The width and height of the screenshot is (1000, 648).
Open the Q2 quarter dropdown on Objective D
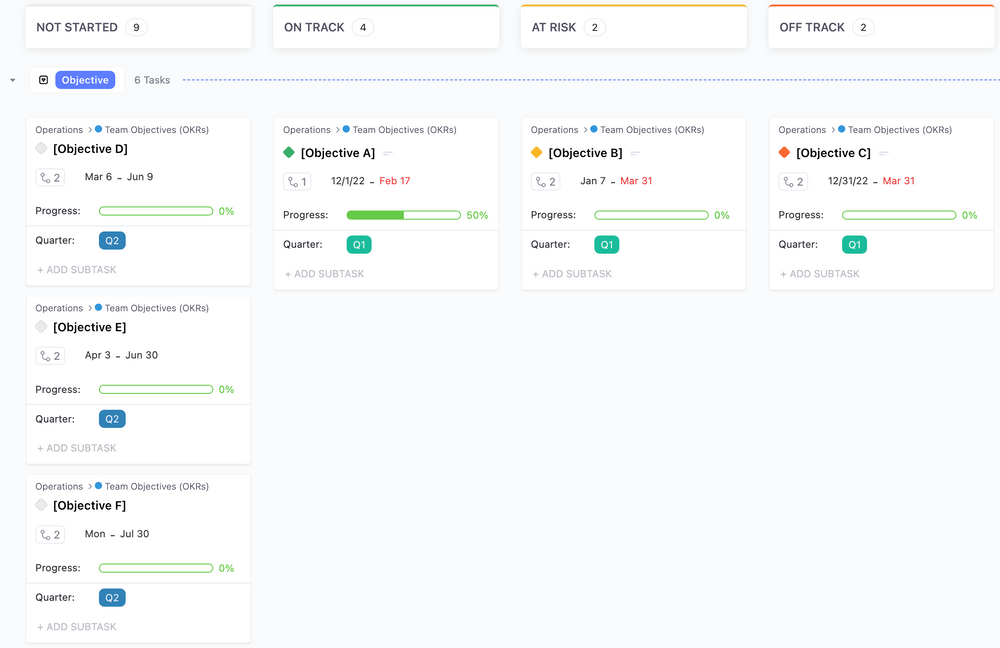[x=112, y=241]
